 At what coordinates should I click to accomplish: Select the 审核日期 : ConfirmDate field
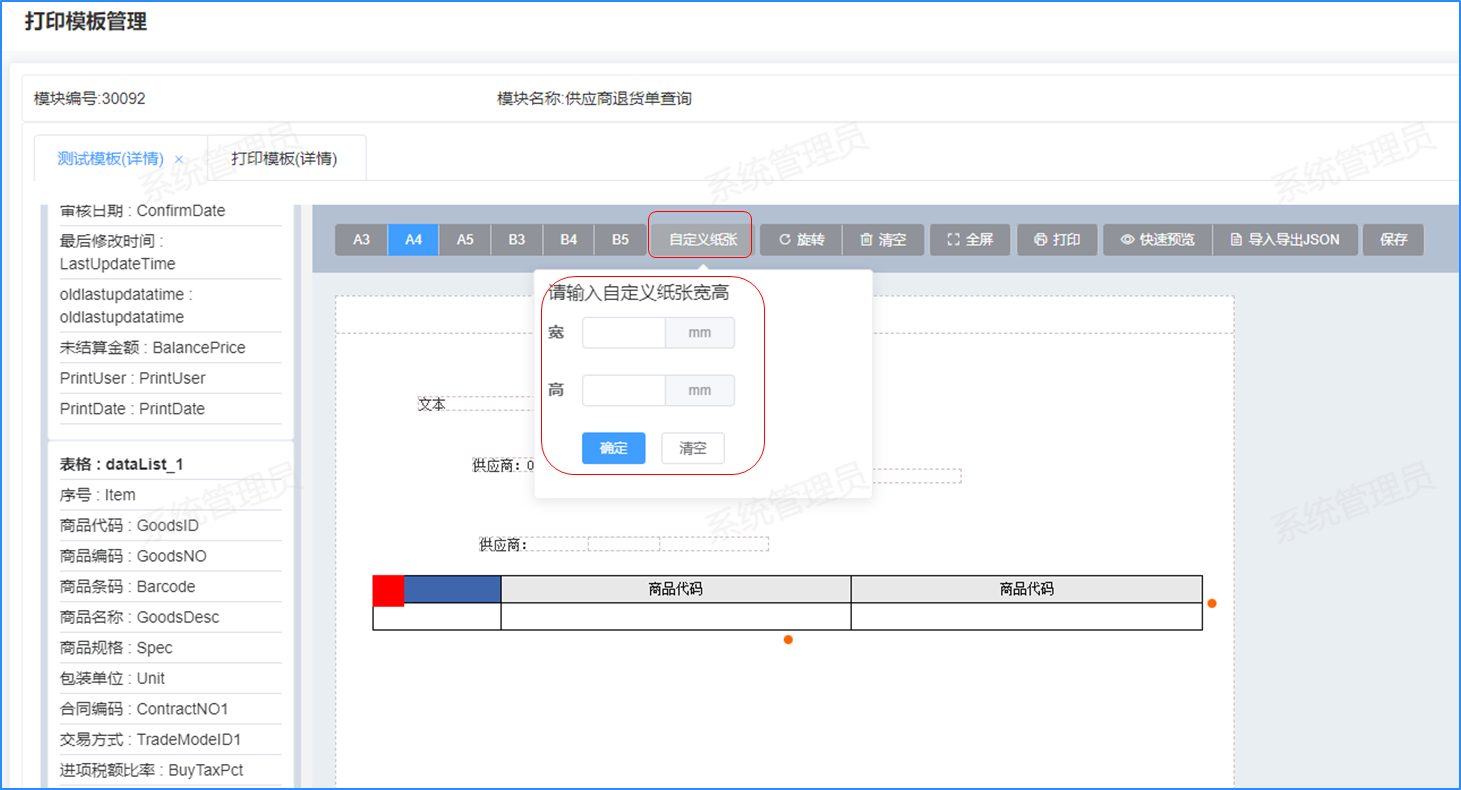pos(170,211)
